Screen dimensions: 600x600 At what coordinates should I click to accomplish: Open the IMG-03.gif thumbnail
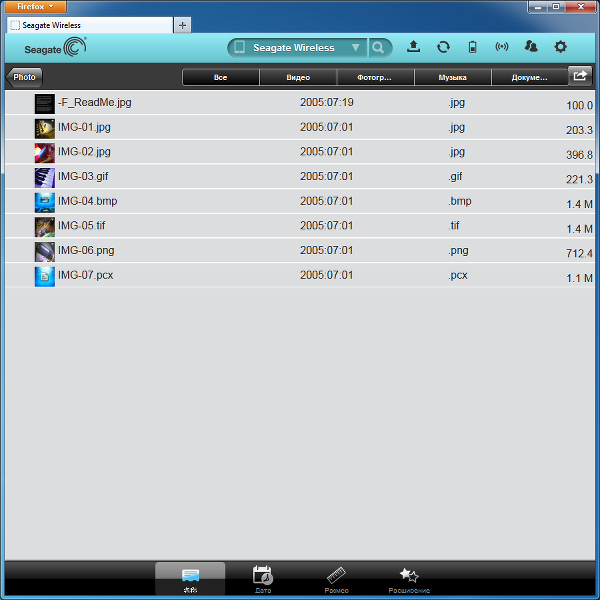pos(45,178)
